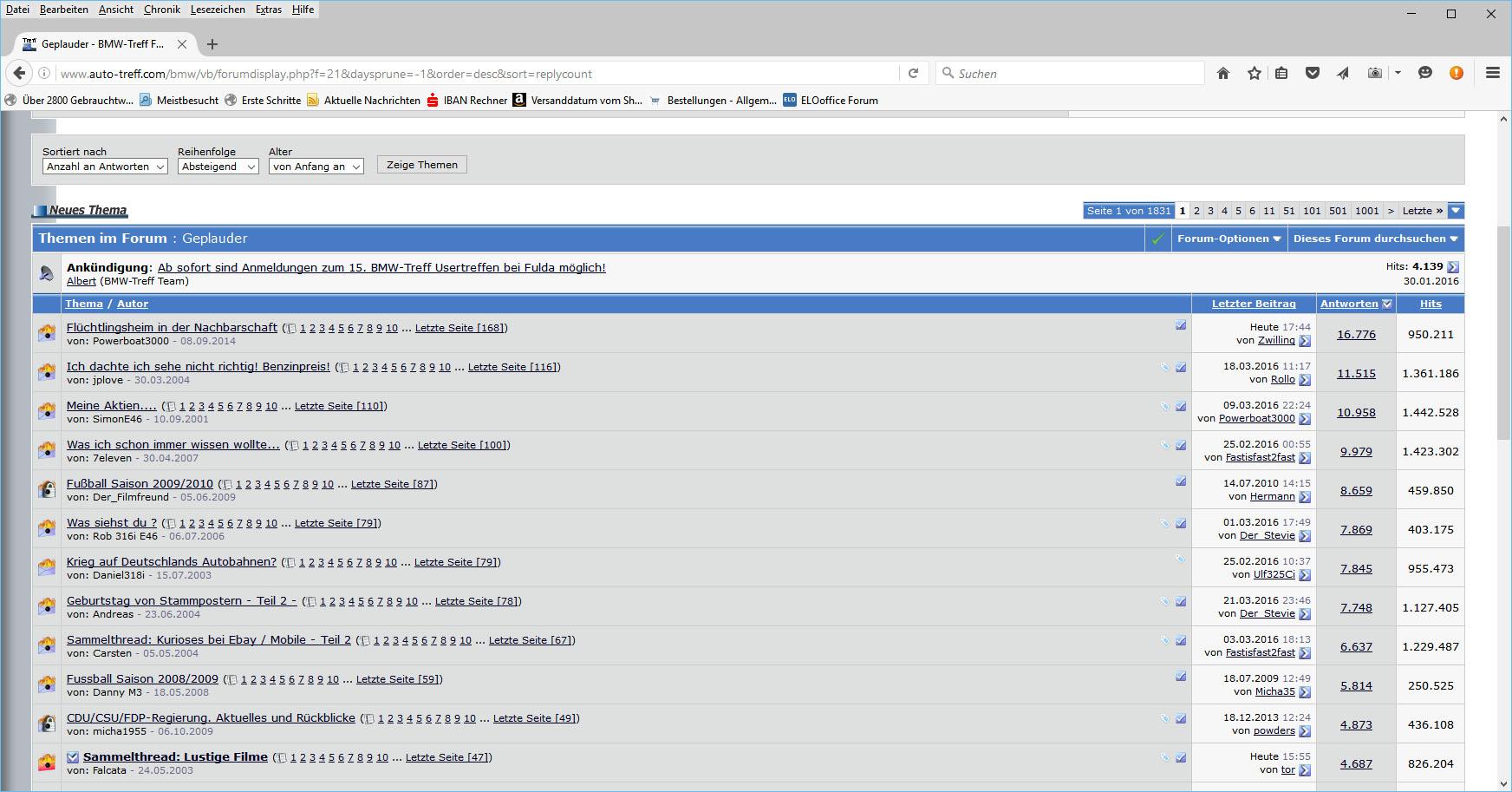Open the Reihenfolge dropdown showing Absteigend

tap(218, 167)
